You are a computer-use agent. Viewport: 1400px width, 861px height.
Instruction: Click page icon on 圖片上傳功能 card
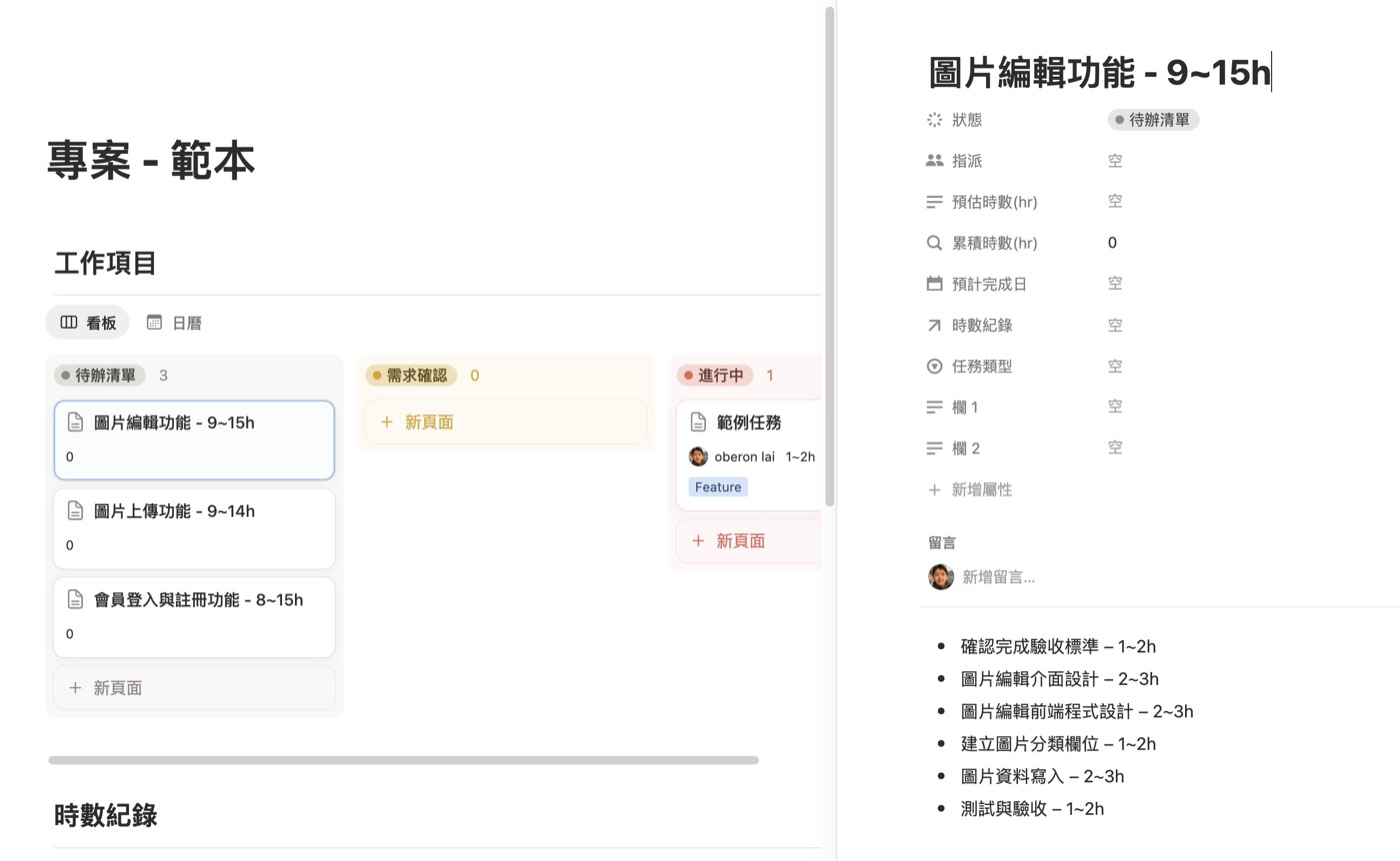click(75, 511)
